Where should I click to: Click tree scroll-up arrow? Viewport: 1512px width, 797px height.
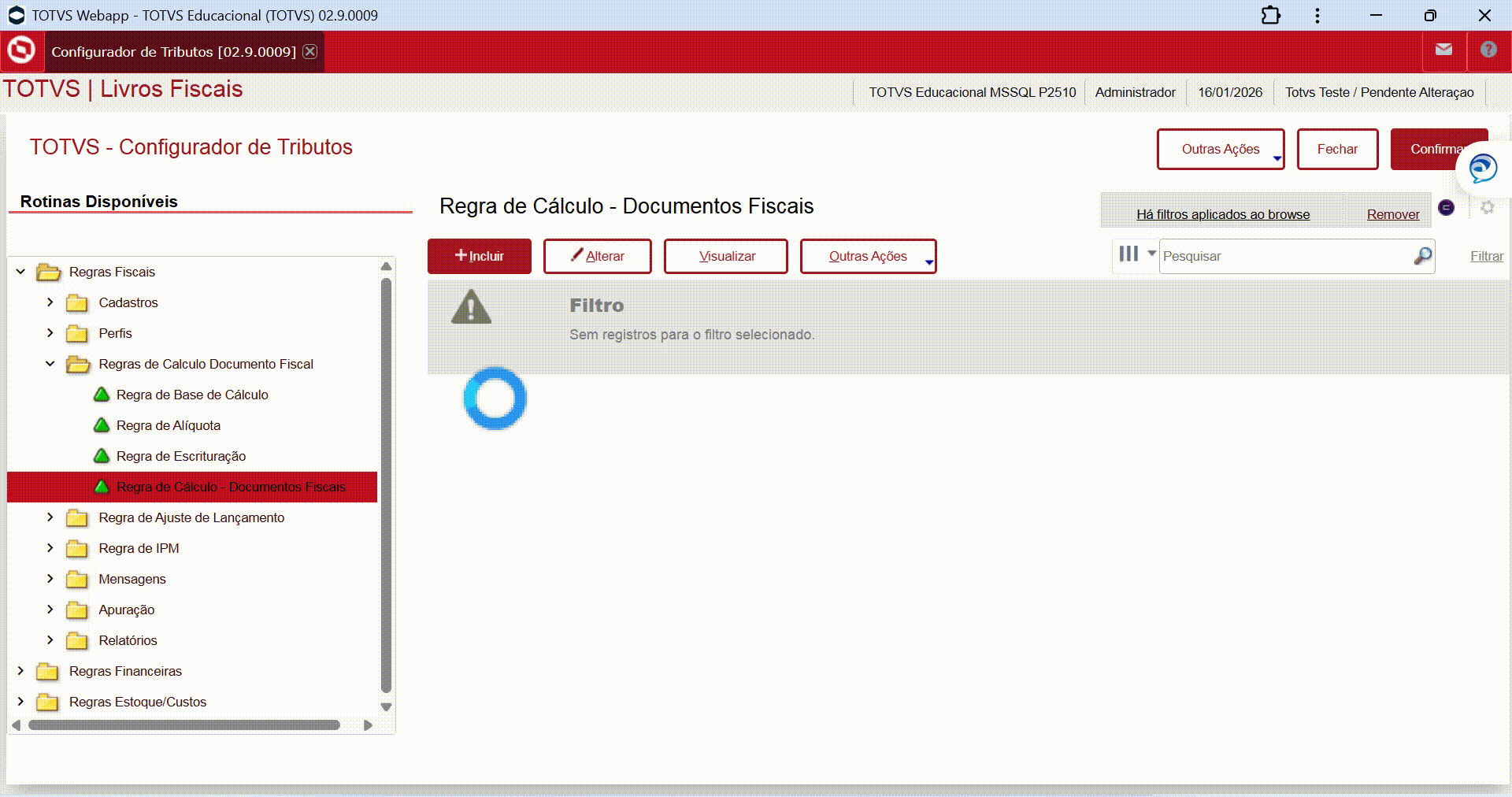coord(386,266)
